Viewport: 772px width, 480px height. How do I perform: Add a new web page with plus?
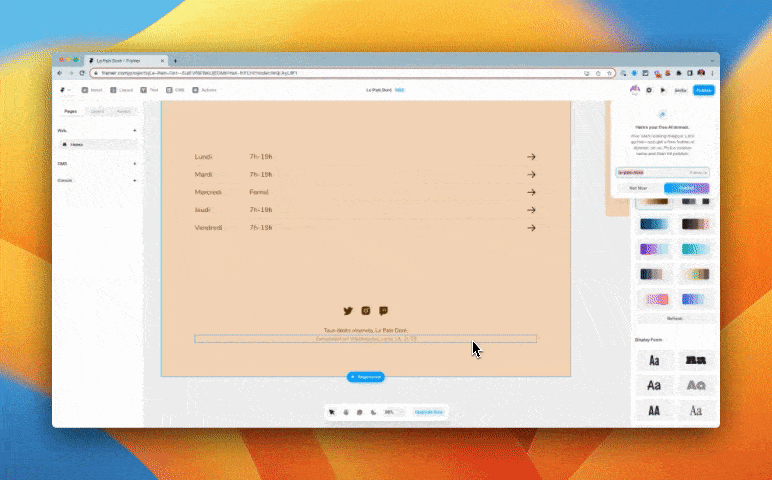point(135,130)
